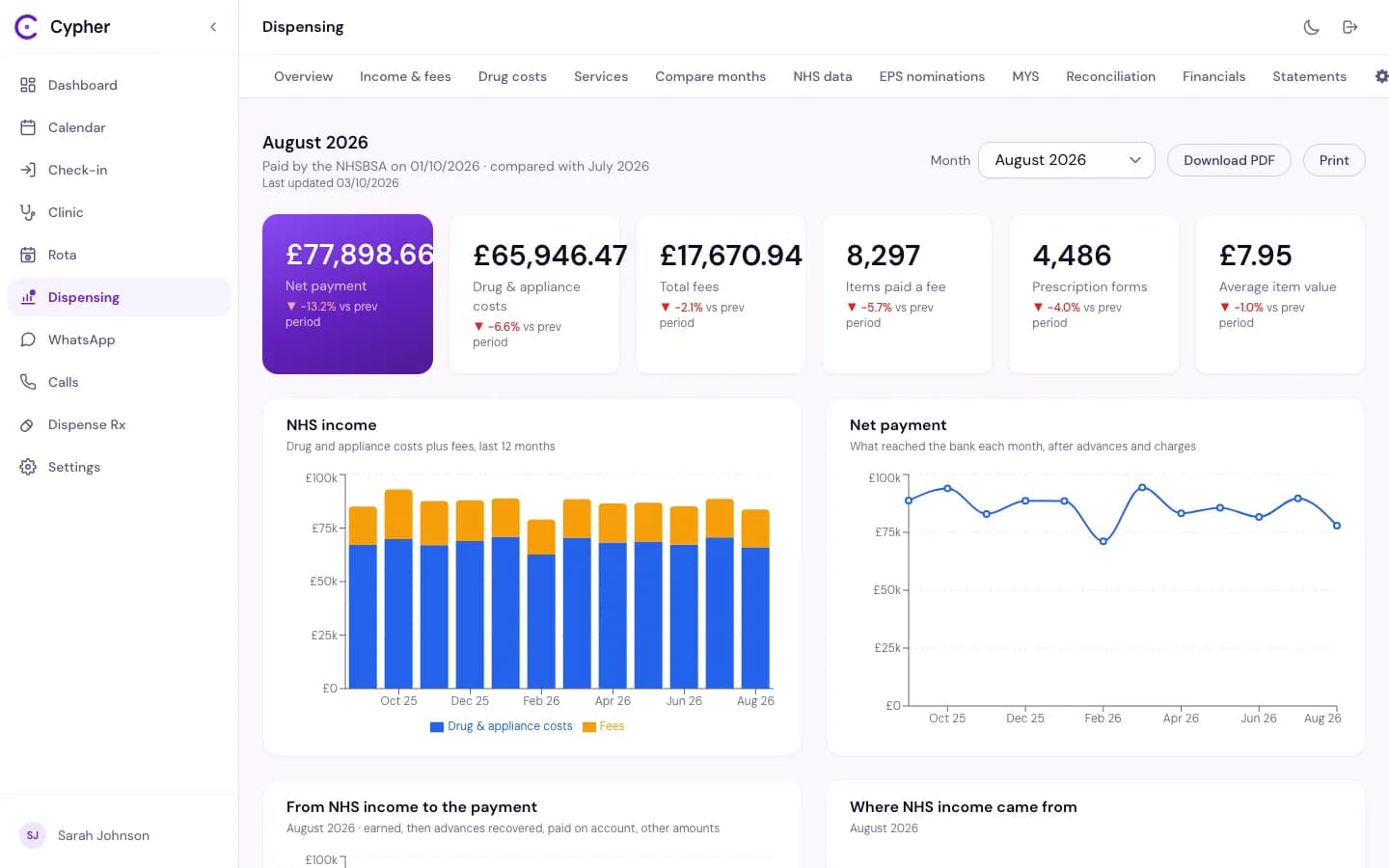Viewport: 1389px width, 868px height.
Task: Open the WhatsApp chat icon
Action: pyautogui.click(x=28, y=339)
